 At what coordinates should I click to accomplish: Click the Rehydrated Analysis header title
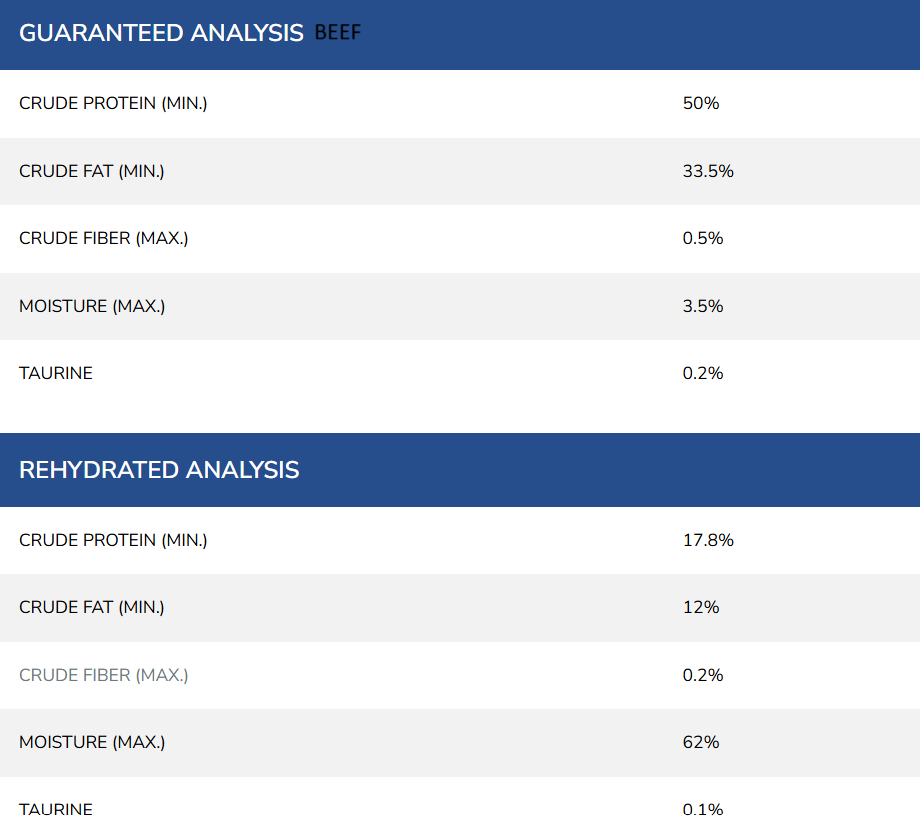click(x=159, y=470)
